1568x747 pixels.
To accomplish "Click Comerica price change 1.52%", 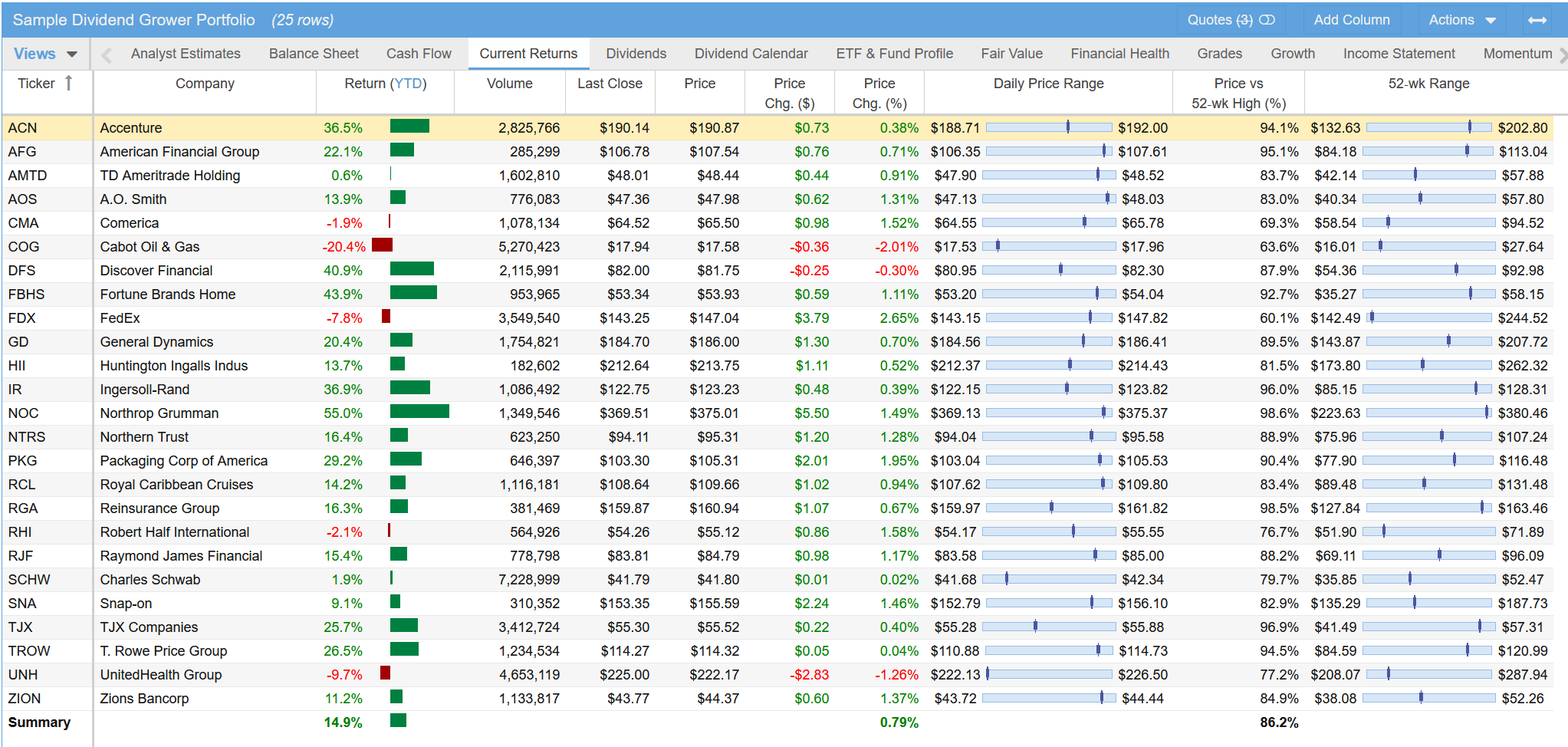I will point(899,223).
